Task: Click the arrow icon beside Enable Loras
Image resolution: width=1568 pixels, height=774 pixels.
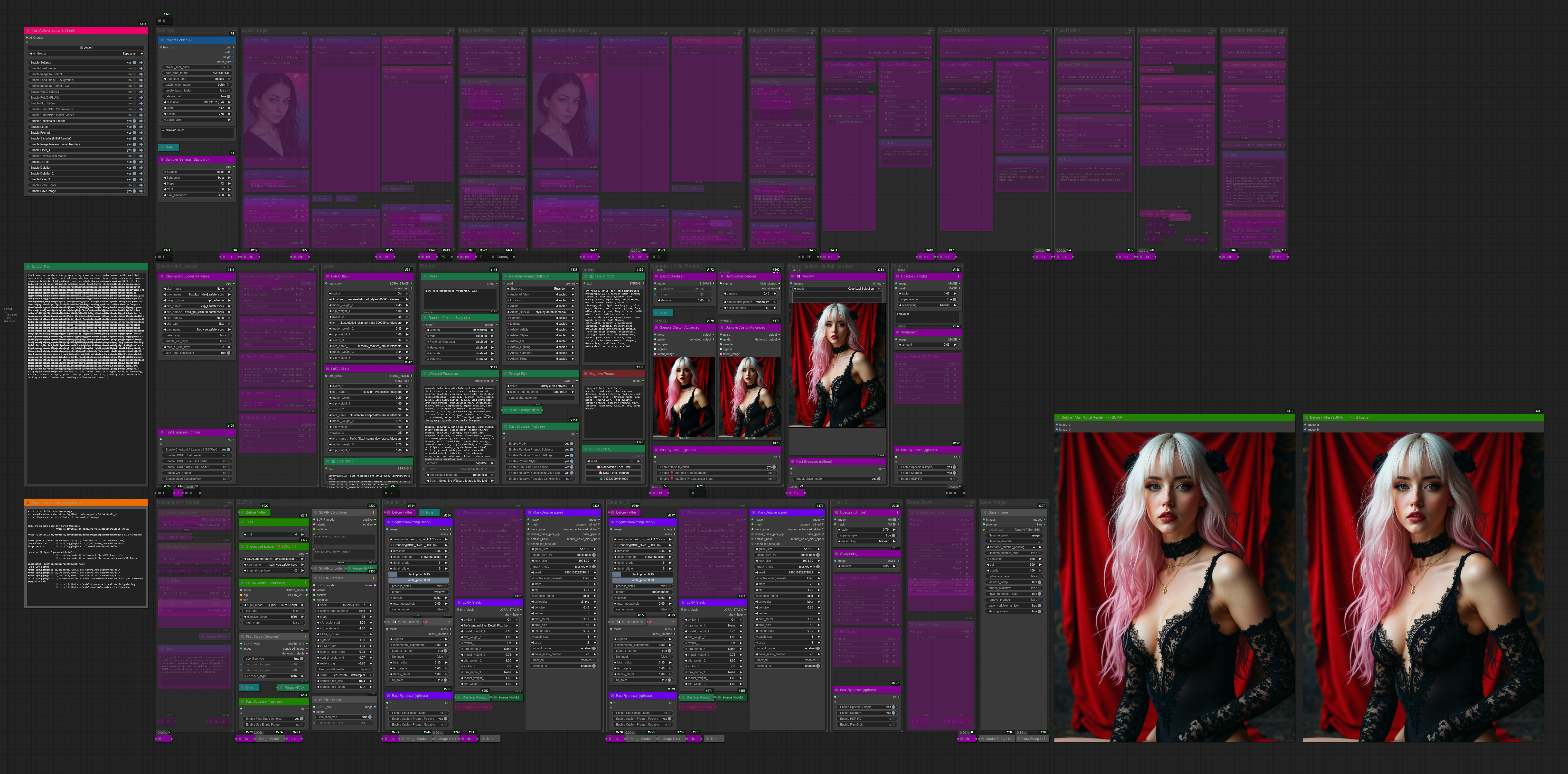Action: click(141, 127)
